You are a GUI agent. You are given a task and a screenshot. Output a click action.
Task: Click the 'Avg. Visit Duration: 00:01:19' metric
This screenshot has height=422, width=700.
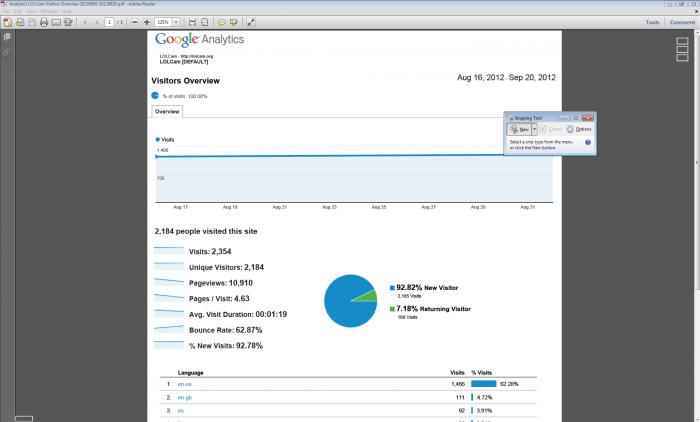coord(238,314)
